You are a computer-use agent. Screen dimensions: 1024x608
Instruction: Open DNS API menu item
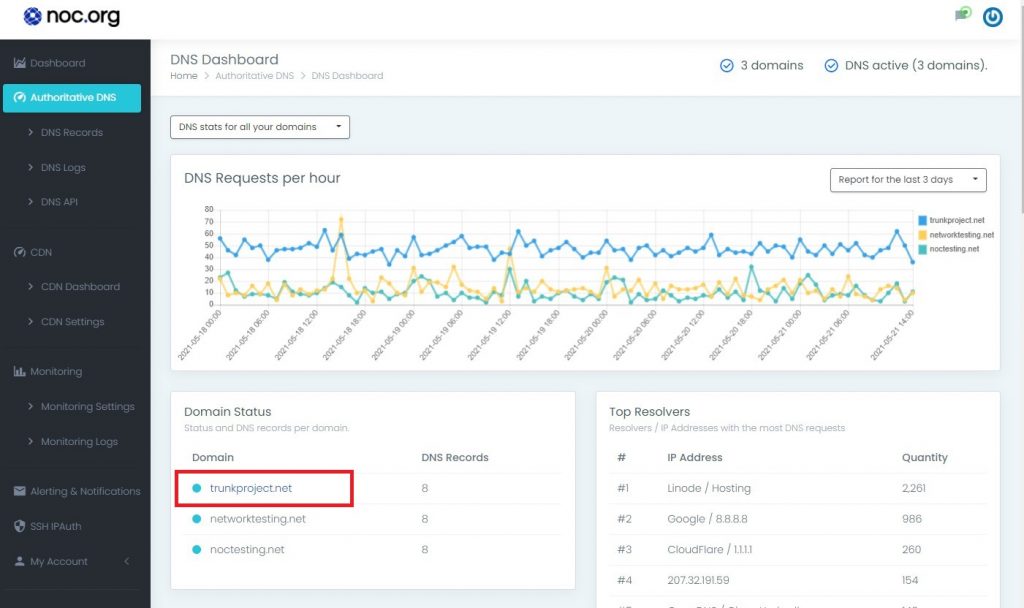point(59,202)
